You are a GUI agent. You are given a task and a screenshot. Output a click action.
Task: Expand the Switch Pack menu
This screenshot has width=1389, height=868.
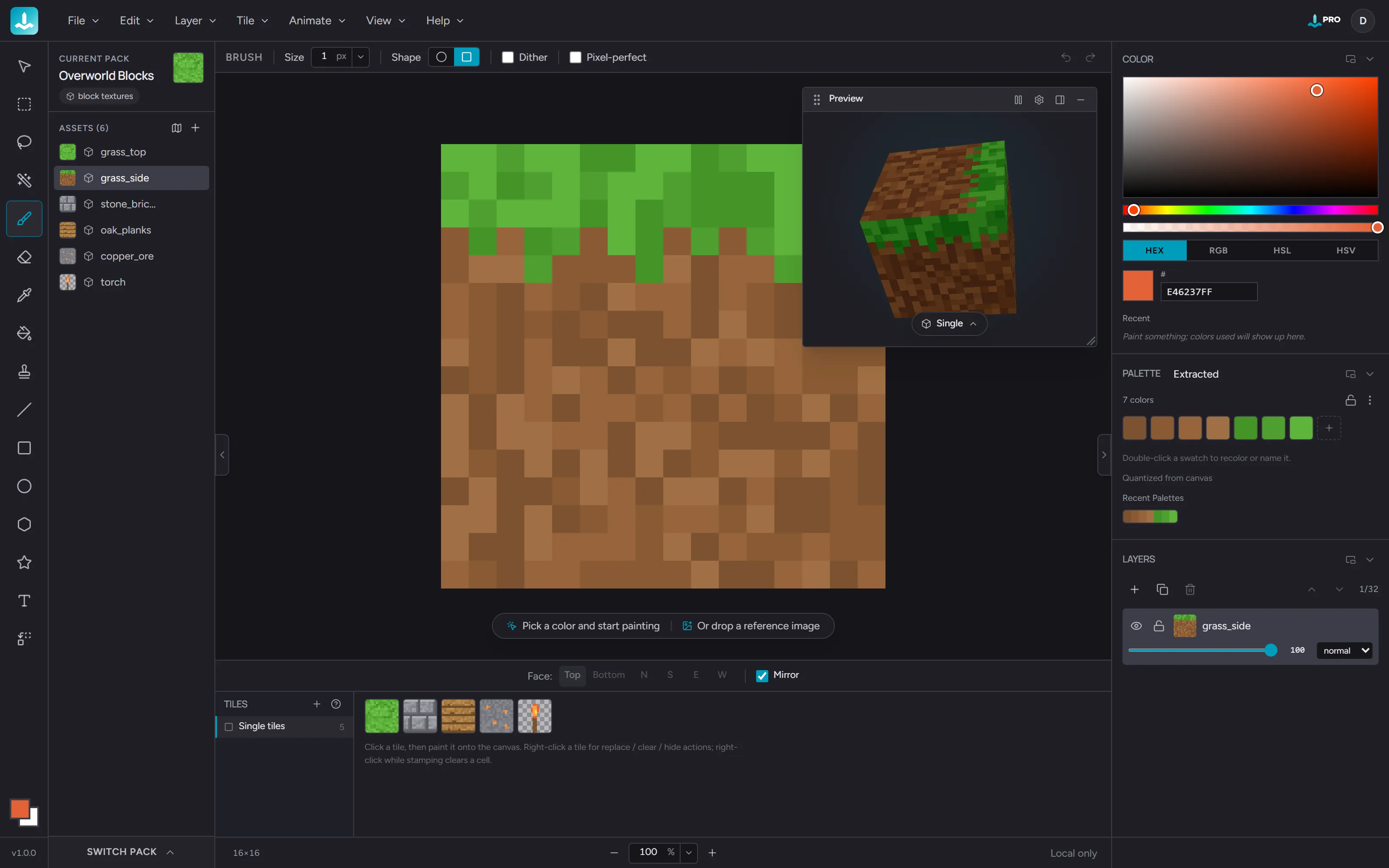131,852
